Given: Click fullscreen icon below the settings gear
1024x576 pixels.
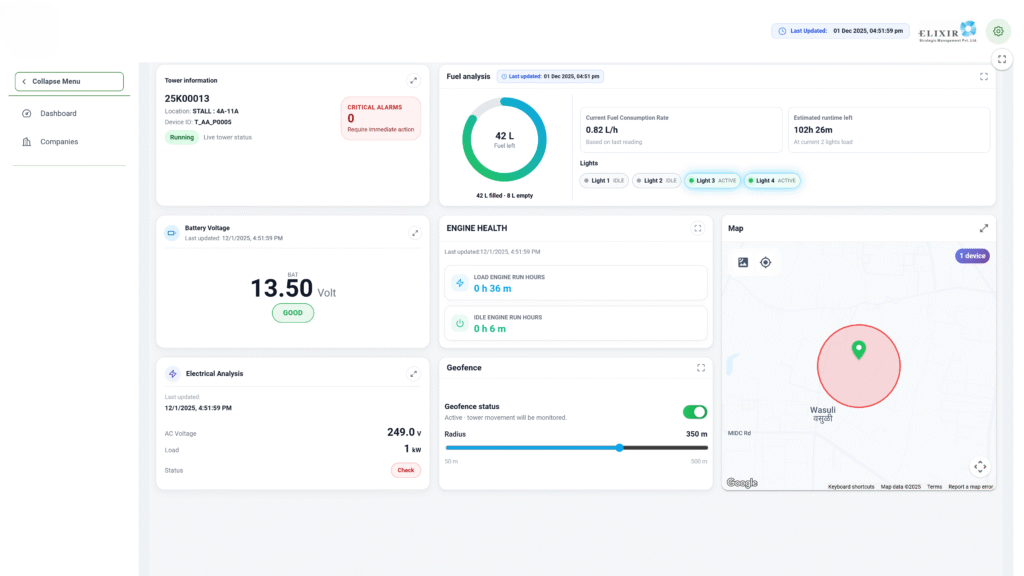Looking at the screenshot, I should point(1003,60).
